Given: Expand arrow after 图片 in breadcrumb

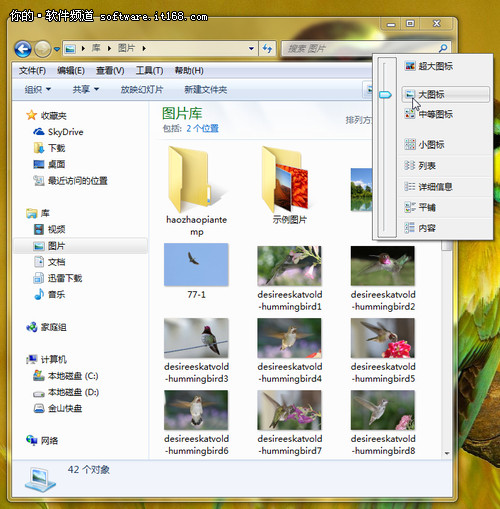Looking at the screenshot, I should (x=144, y=49).
